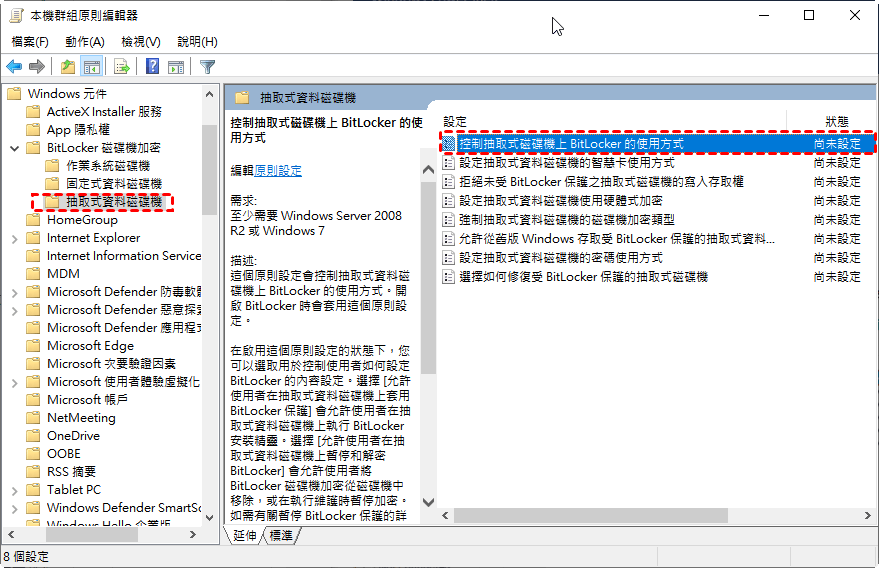The image size is (879, 568).
Task: Click the 8 個設定 status bar text
Action: point(26,557)
